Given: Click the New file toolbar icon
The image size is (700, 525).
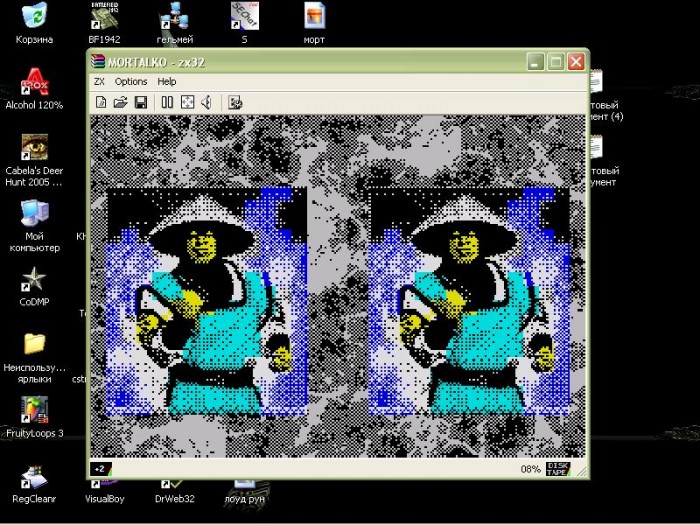Looking at the screenshot, I should [x=101, y=103].
